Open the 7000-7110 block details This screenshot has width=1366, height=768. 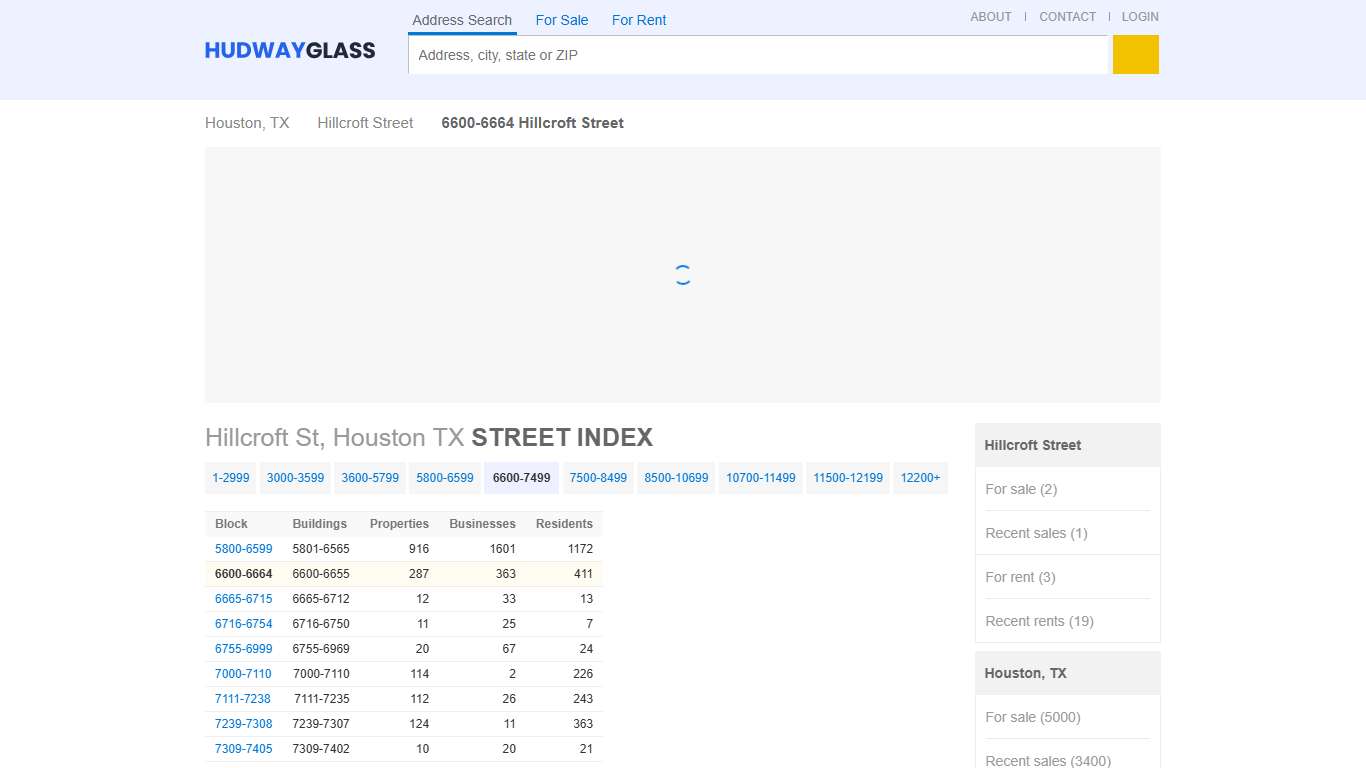pyautogui.click(x=243, y=673)
